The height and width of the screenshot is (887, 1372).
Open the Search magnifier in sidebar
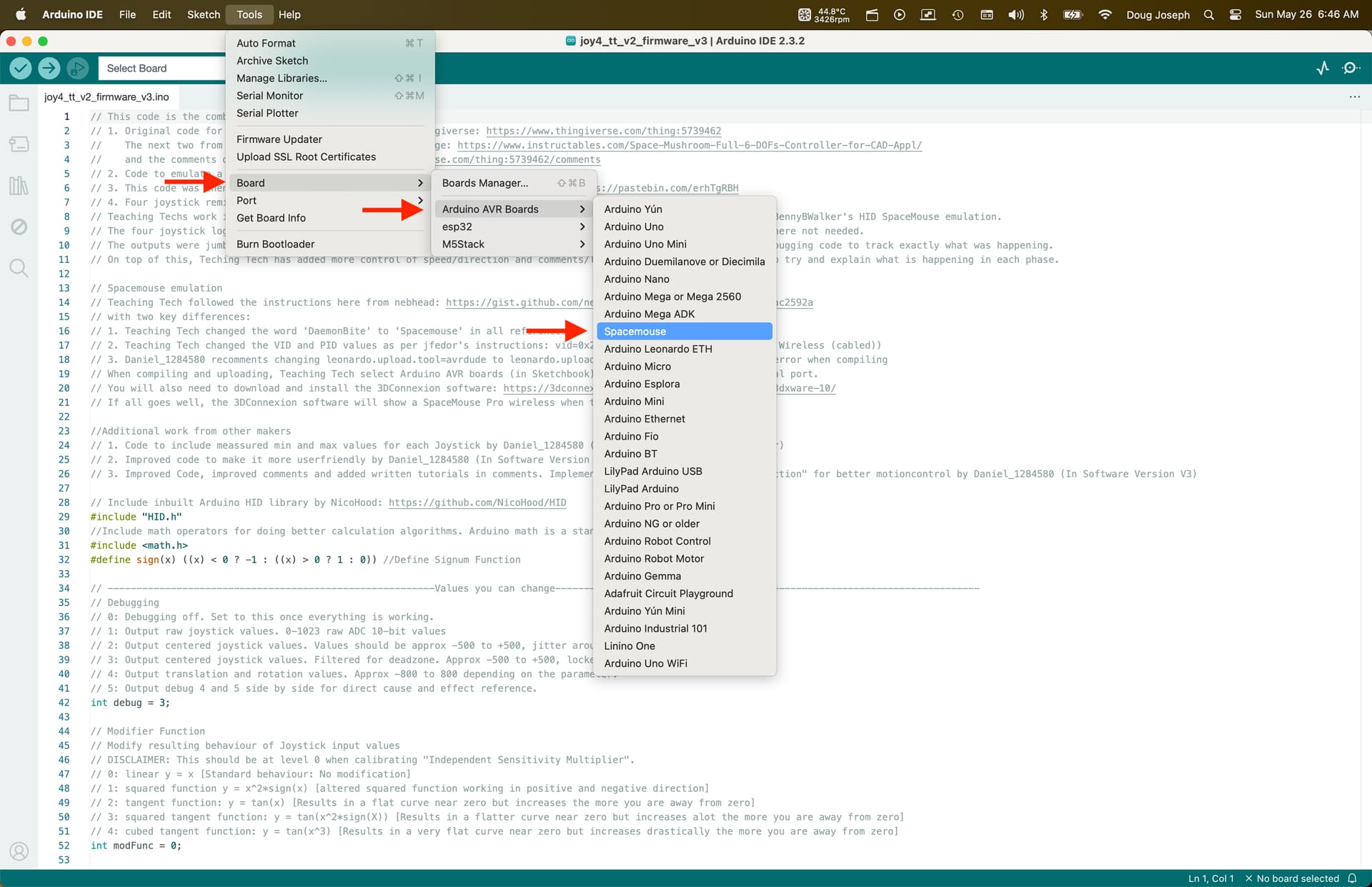(19, 268)
